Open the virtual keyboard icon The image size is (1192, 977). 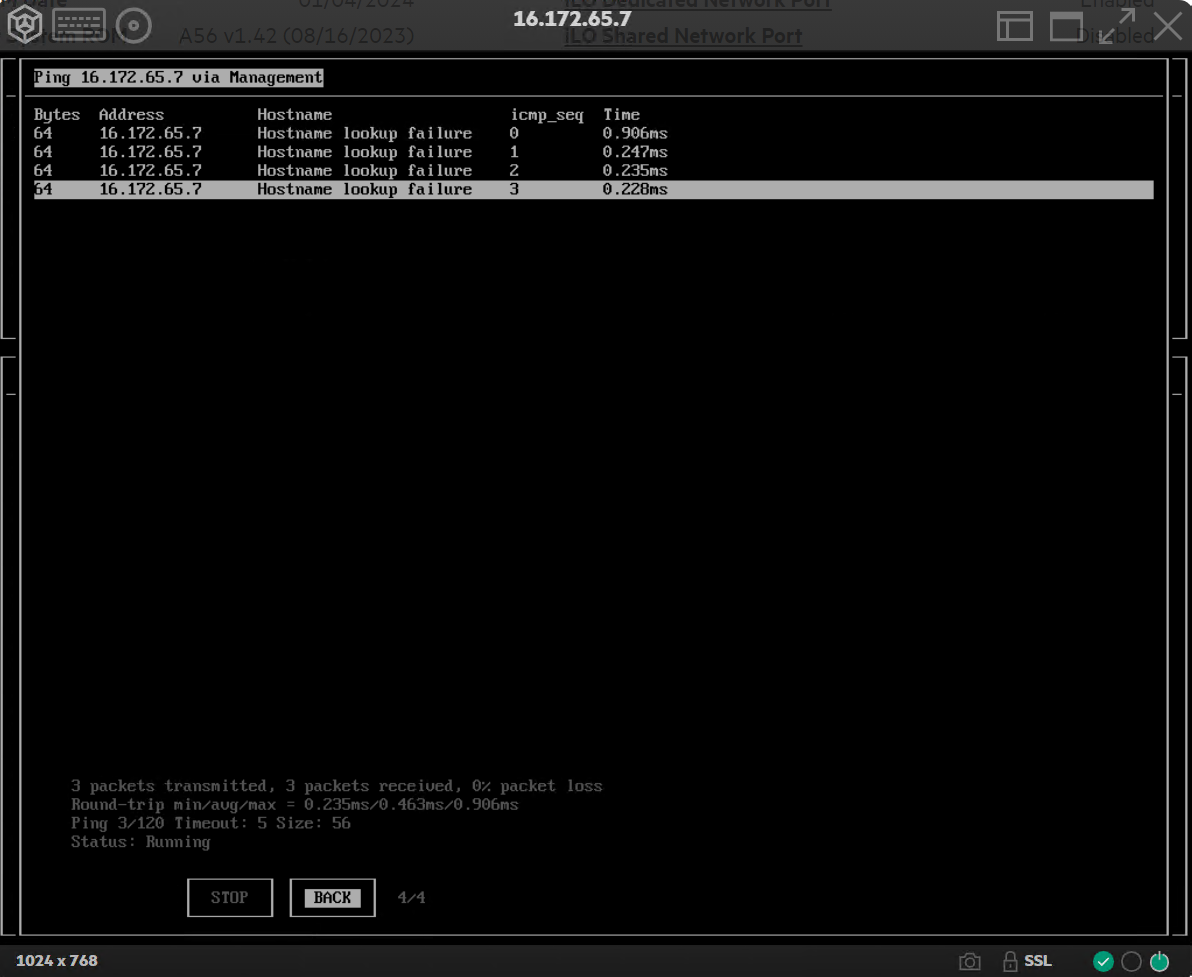tap(79, 25)
